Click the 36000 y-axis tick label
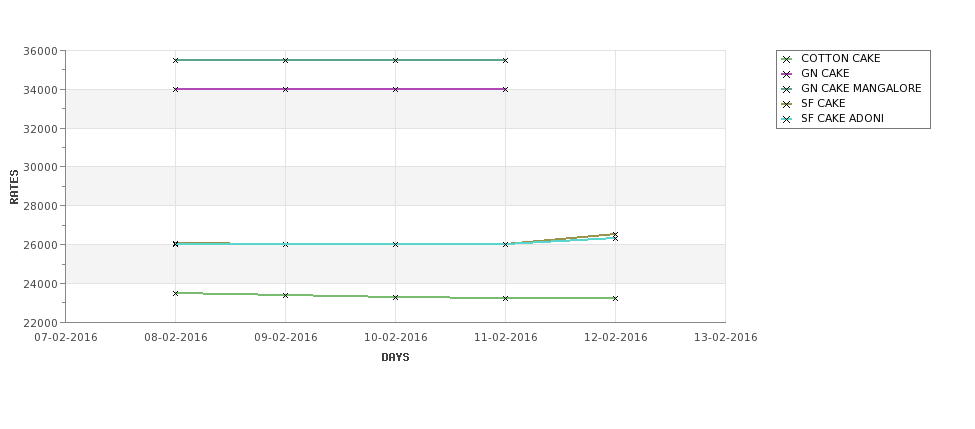The width and height of the screenshot is (975, 429). coord(40,51)
